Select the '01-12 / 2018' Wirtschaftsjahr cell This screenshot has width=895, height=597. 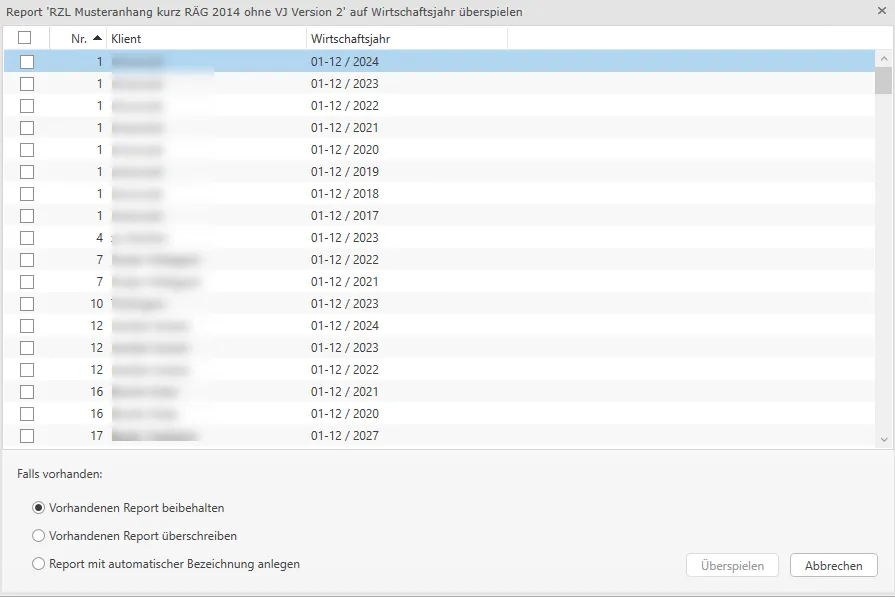click(x=345, y=193)
